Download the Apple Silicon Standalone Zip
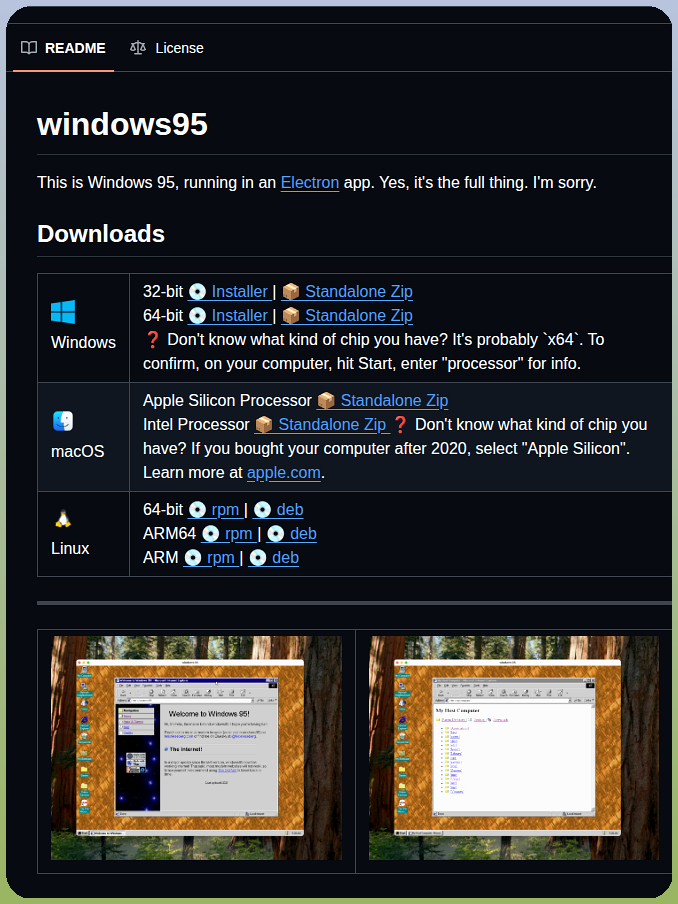This screenshot has height=904, width=678. pyautogui.click(x=383, y=401)
